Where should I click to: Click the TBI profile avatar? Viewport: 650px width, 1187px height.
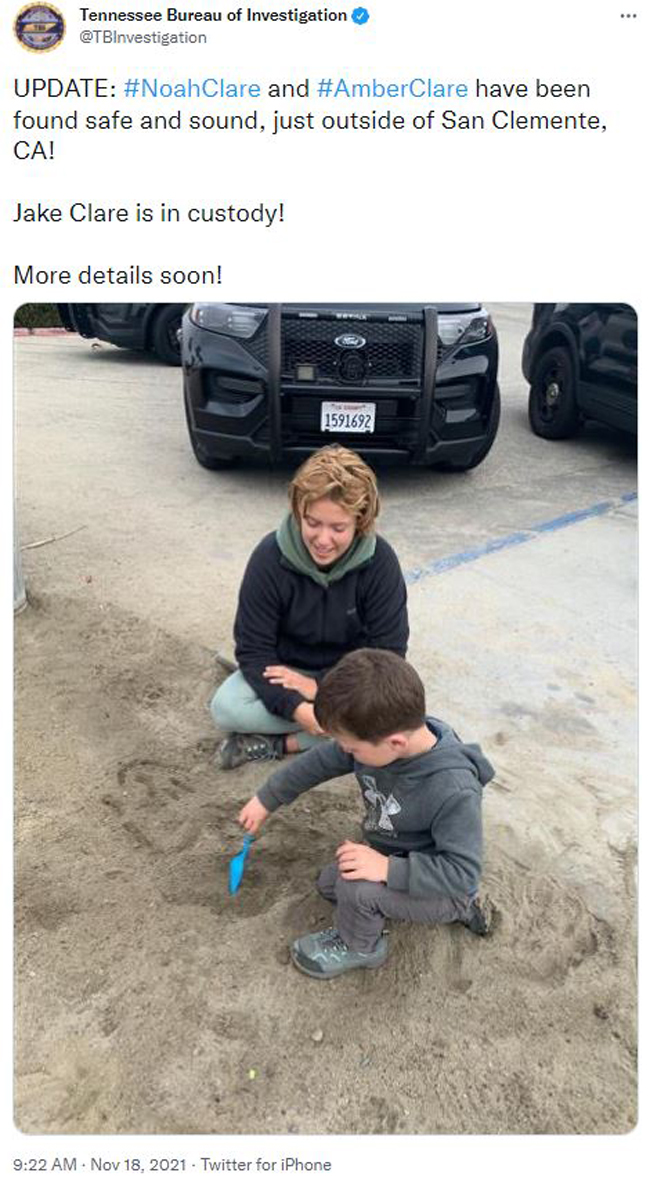[39, 26]
